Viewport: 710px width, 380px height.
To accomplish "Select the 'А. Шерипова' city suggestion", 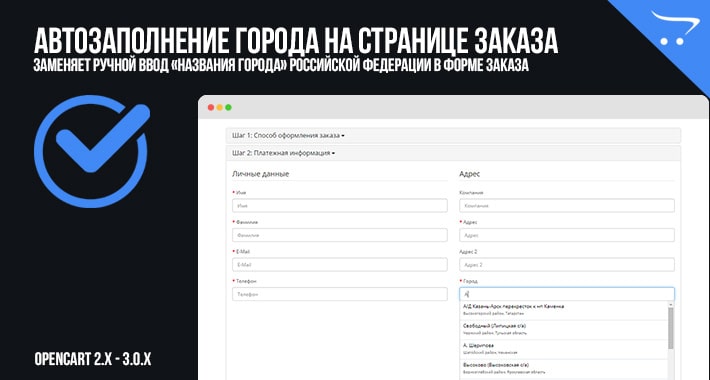I will tap(564, 349).
